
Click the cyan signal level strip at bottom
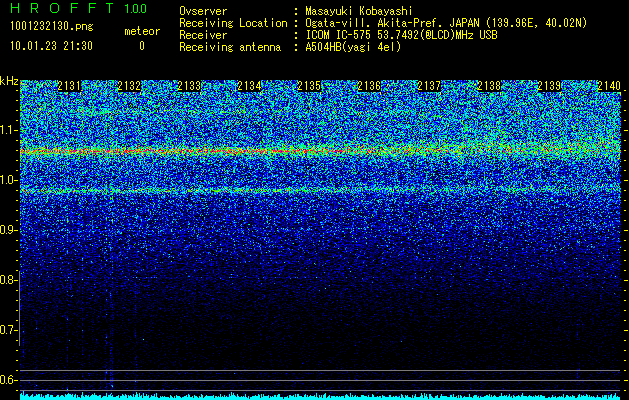coord(320,396)
